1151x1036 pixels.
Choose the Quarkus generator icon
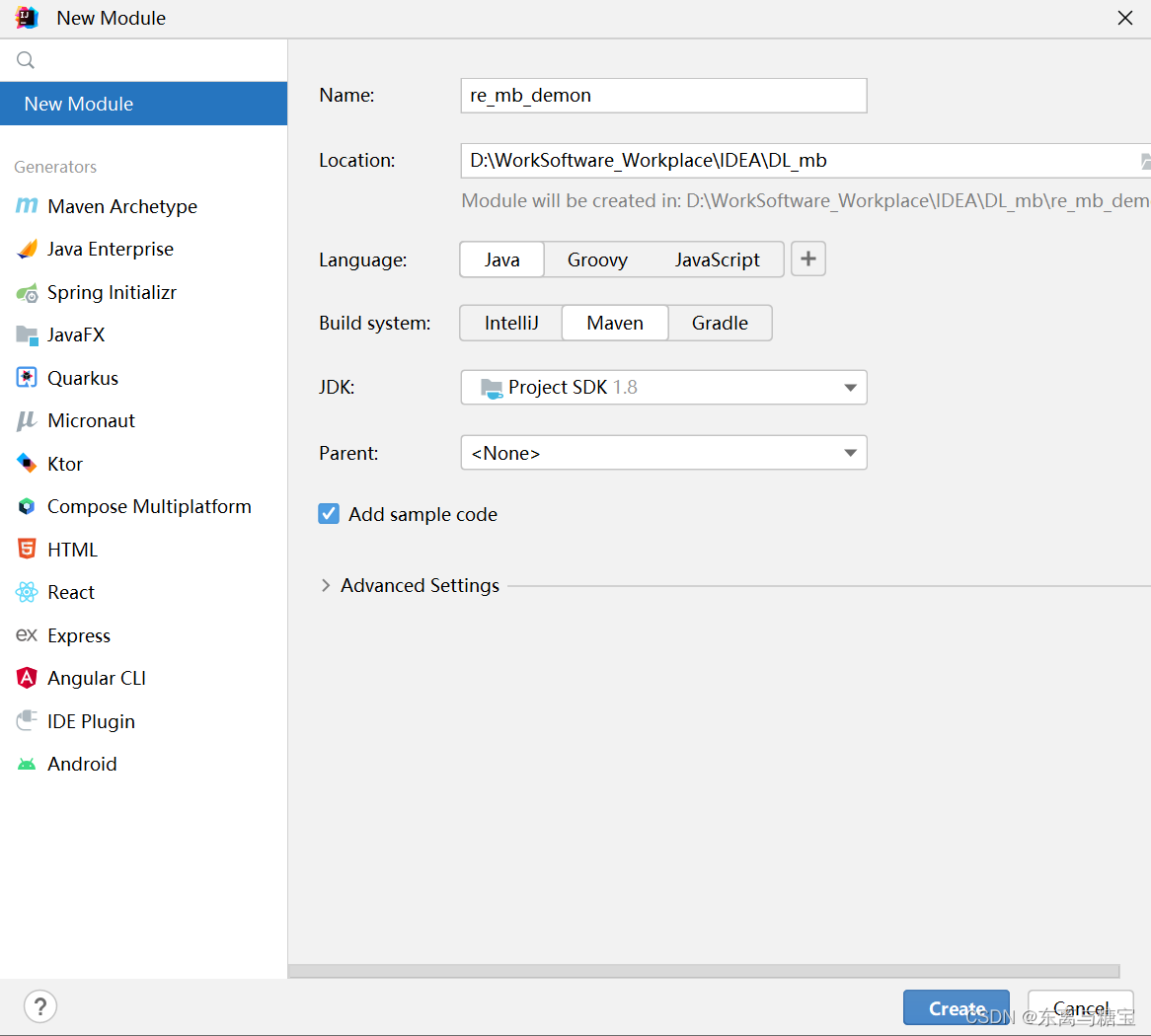coord(27,378)
